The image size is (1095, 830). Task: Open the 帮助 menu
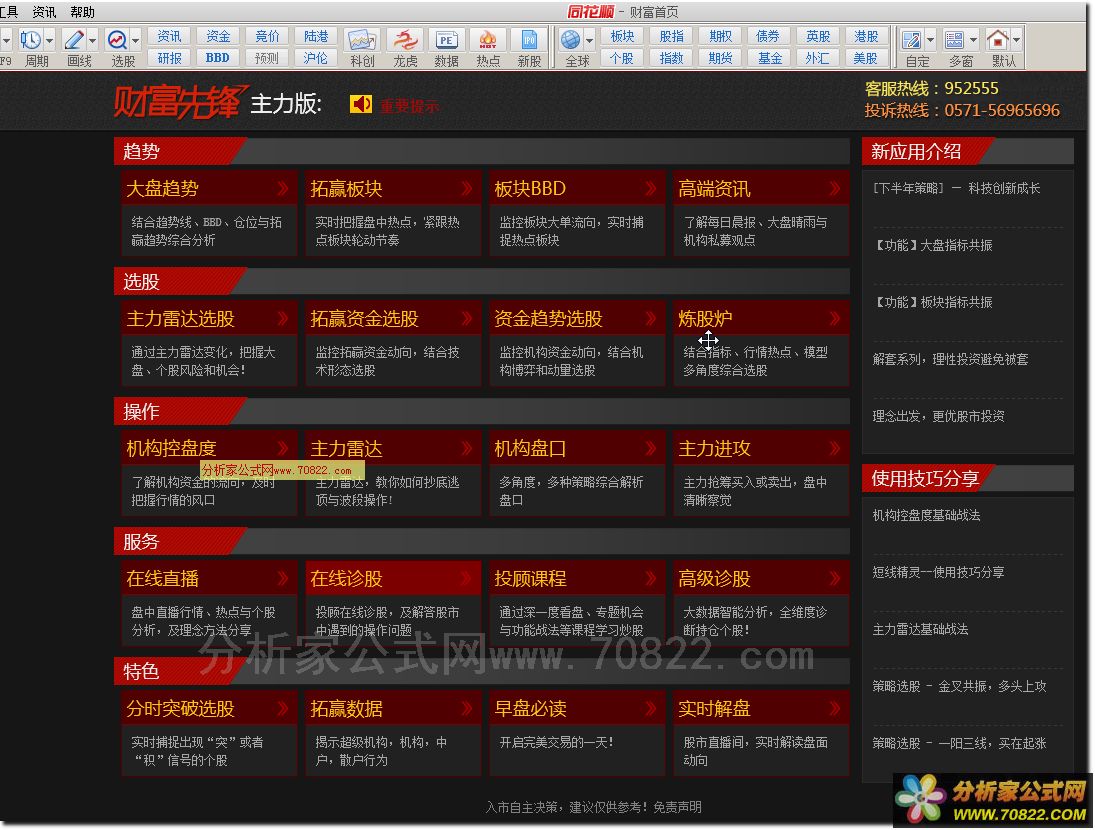click(x=82, y=12)
